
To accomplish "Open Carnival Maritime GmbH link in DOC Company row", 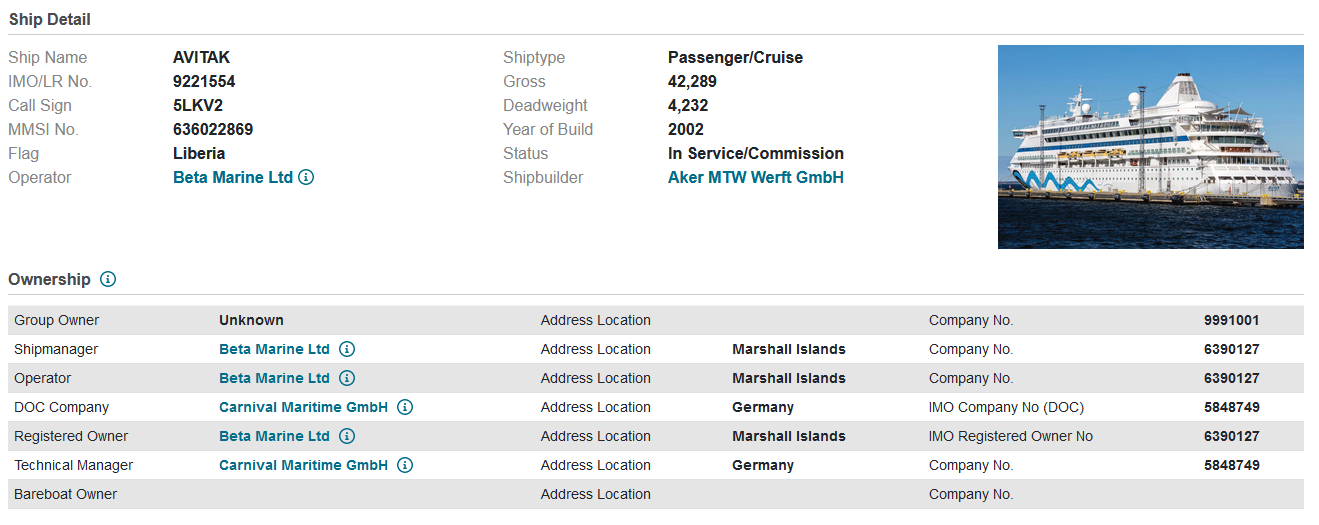I will (x=303, y=407).
